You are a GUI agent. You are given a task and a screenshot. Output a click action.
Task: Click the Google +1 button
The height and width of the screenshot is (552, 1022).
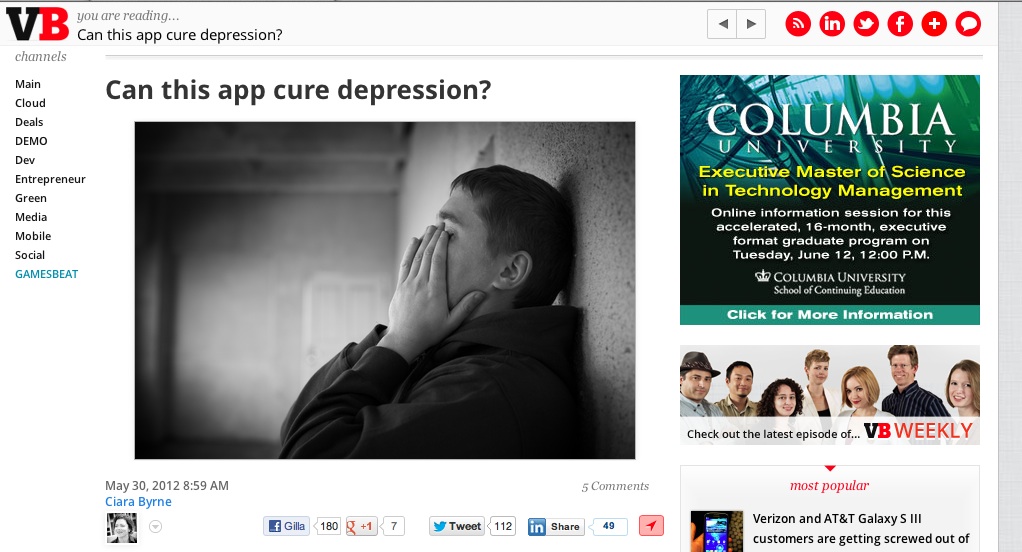click(x=362, y=526)
